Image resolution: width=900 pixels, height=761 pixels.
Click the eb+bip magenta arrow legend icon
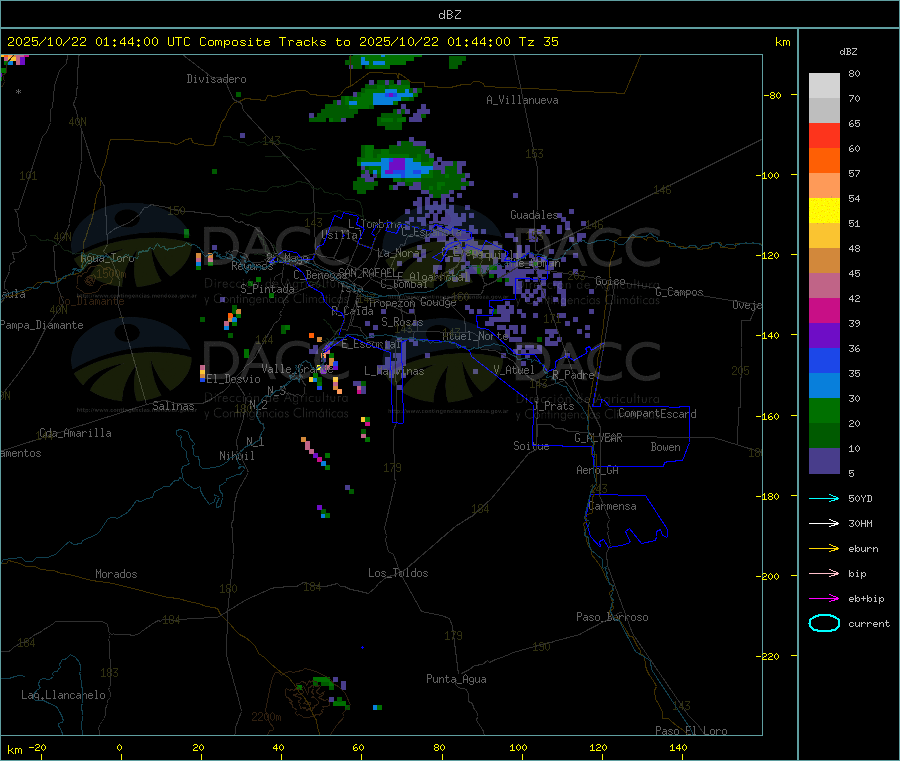click(824, 598)
